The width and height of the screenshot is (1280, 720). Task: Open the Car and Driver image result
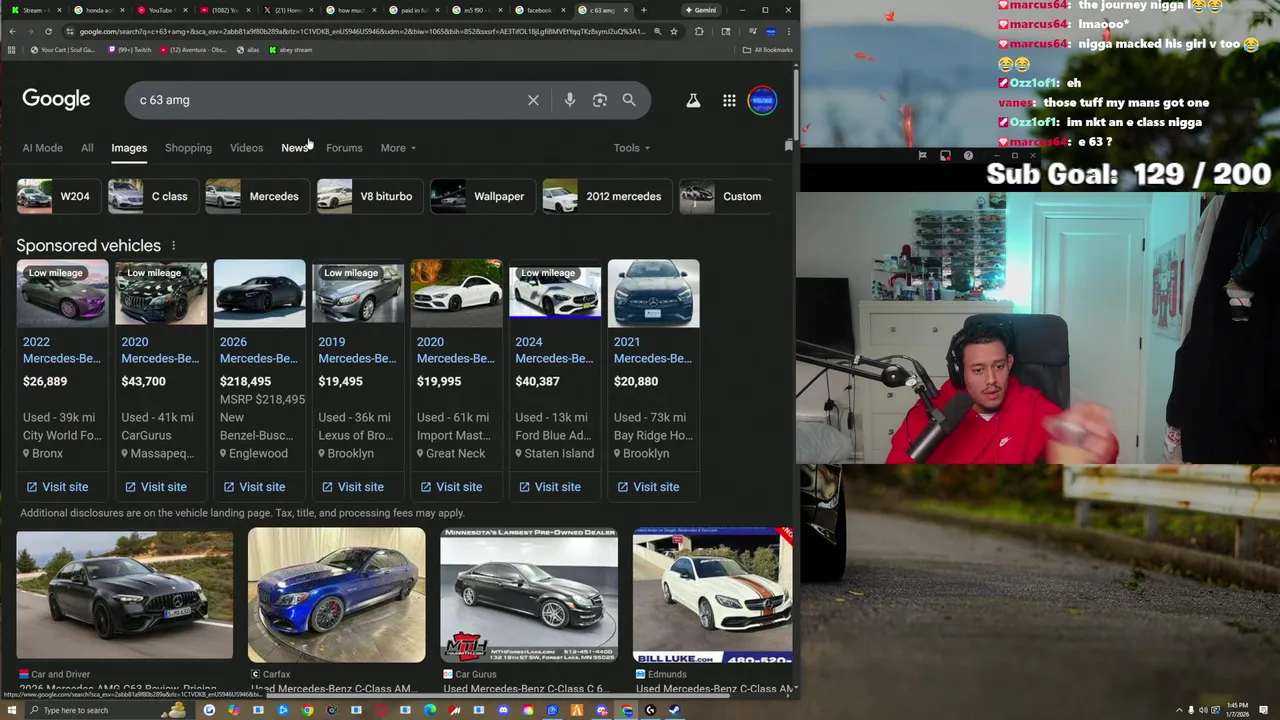tap(124, 596)
